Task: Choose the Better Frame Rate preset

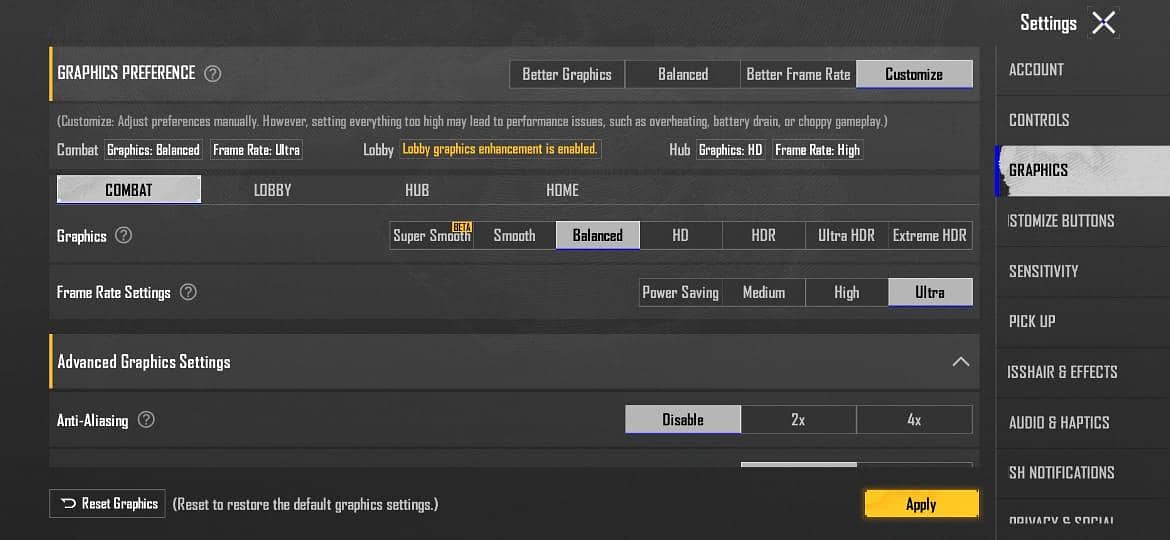Action: (x=798, y=74)
